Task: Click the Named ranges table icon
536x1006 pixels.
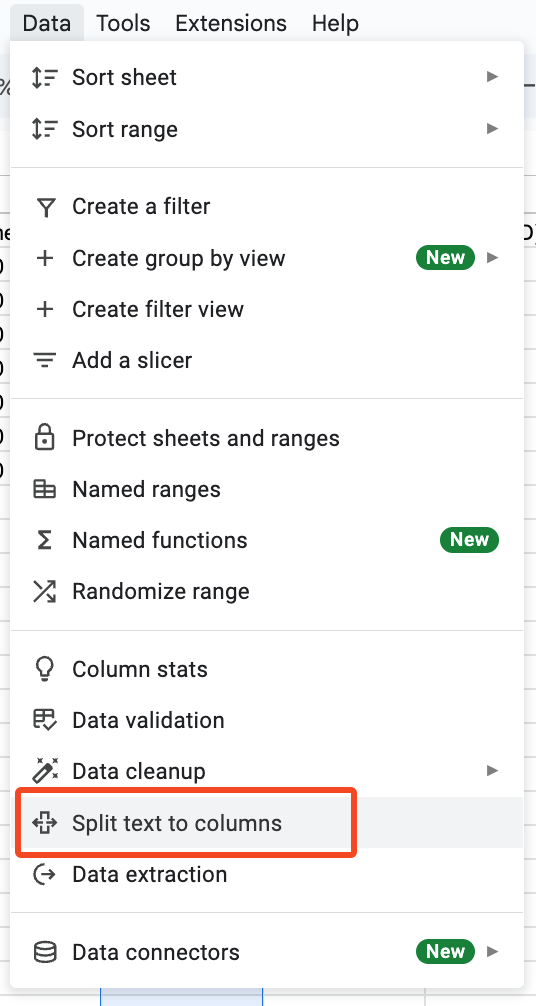Action: [x=44, y=490]
